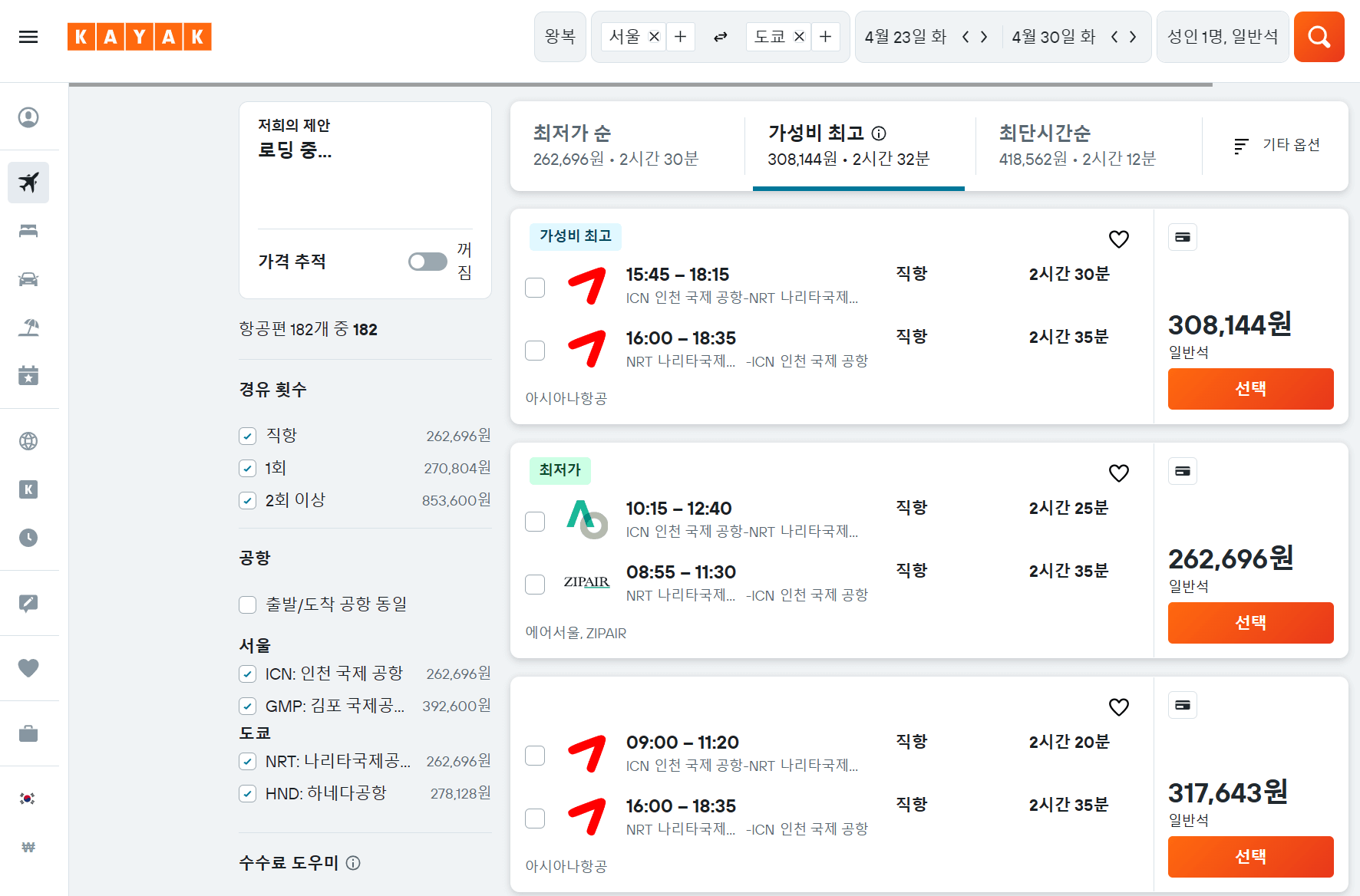Select the Flights airplane sidebar icon
The width and height of the screenshot is (1360, 896).
(x=28, y=183)
